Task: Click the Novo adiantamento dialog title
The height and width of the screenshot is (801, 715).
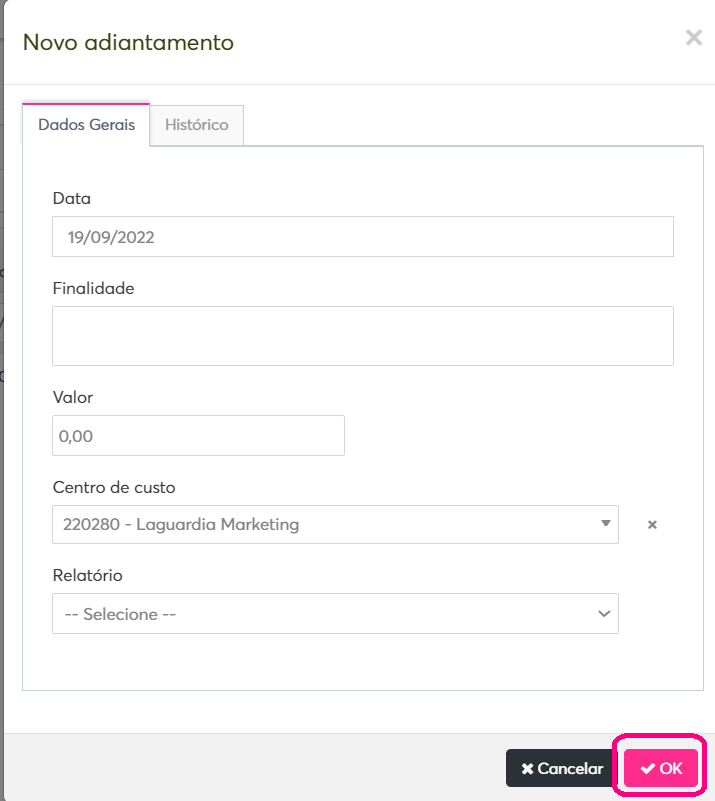Action: click(x=128, y=42)
